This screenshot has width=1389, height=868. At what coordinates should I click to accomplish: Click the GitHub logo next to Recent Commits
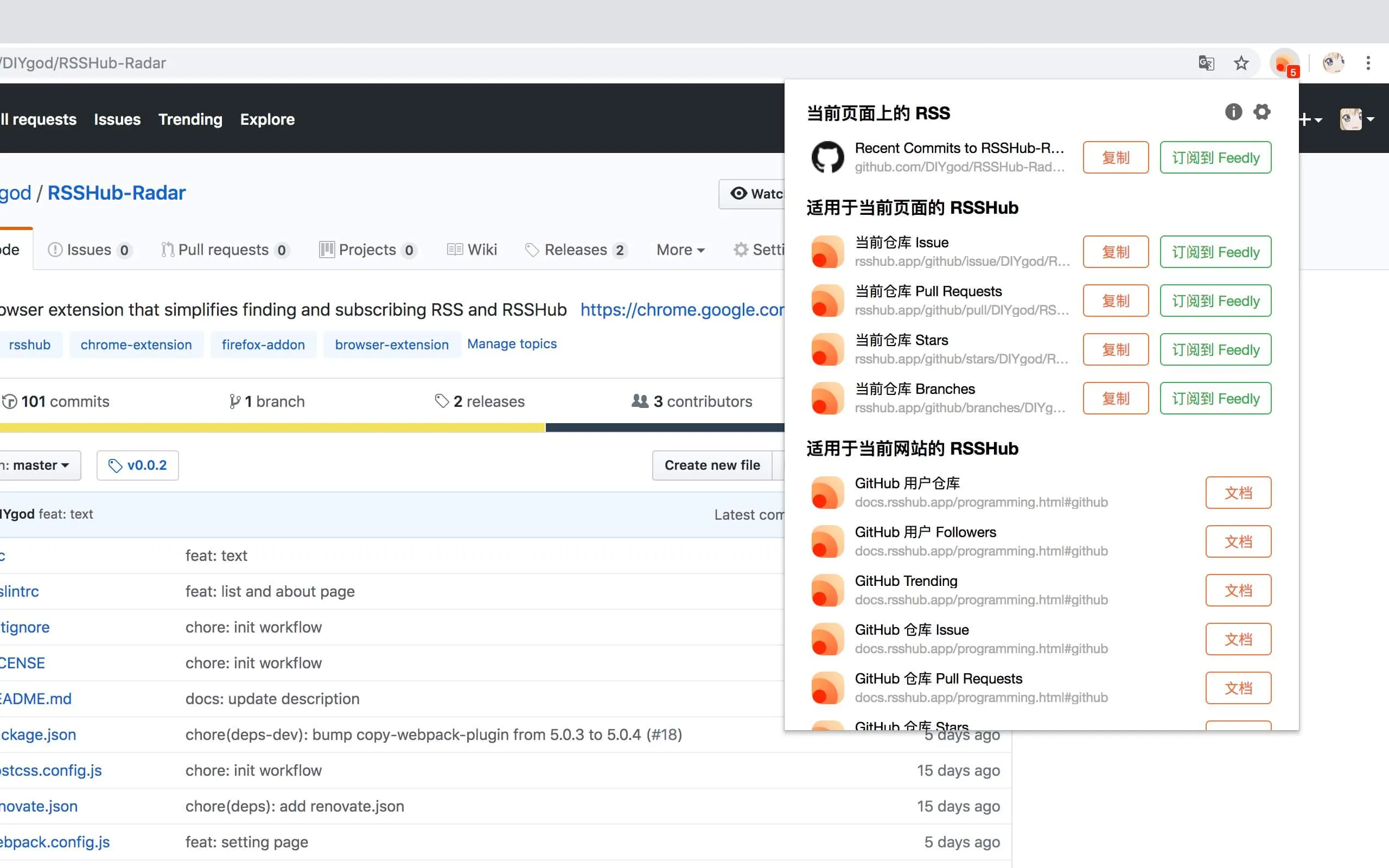pyautogui.click(x=827, y=157)
